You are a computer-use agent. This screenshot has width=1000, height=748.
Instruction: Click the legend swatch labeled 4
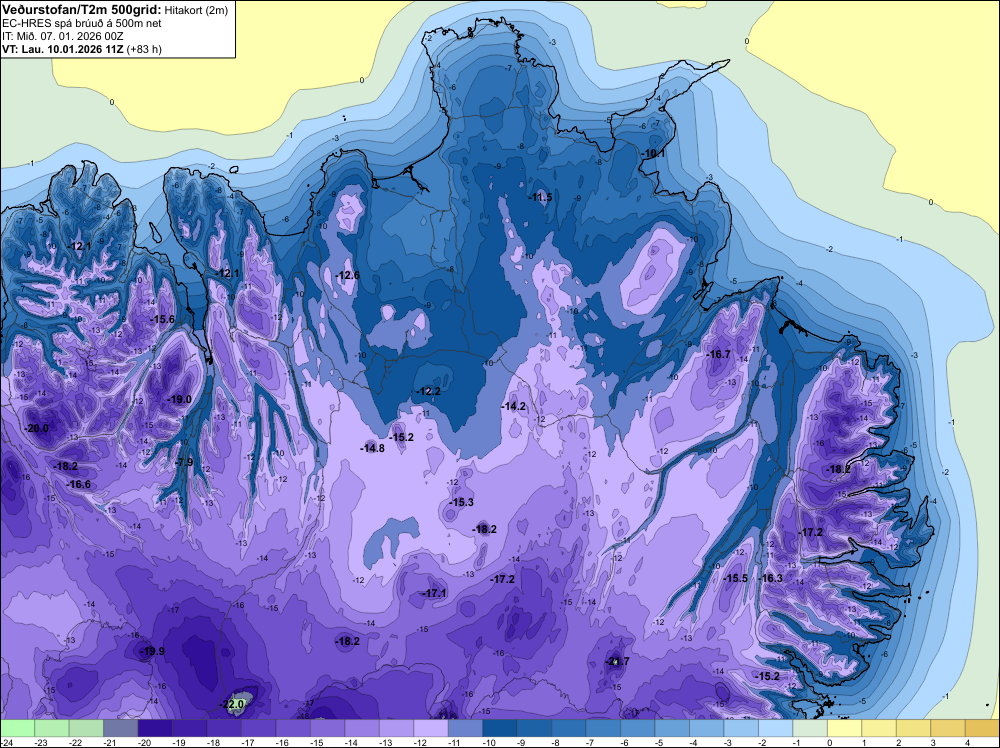[x=982, y=728]
